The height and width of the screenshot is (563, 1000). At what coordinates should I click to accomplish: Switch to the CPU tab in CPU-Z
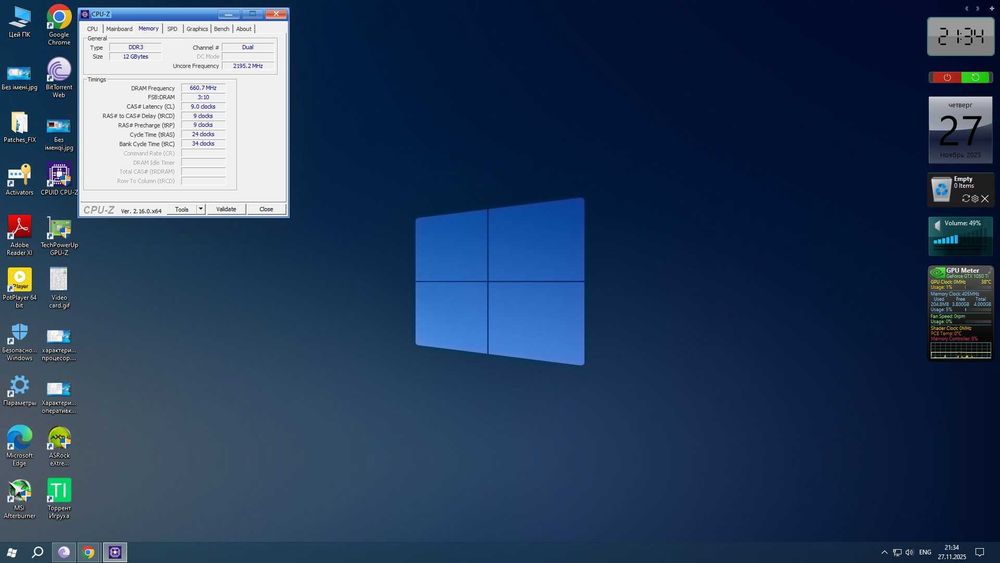[x=92, y=29]
